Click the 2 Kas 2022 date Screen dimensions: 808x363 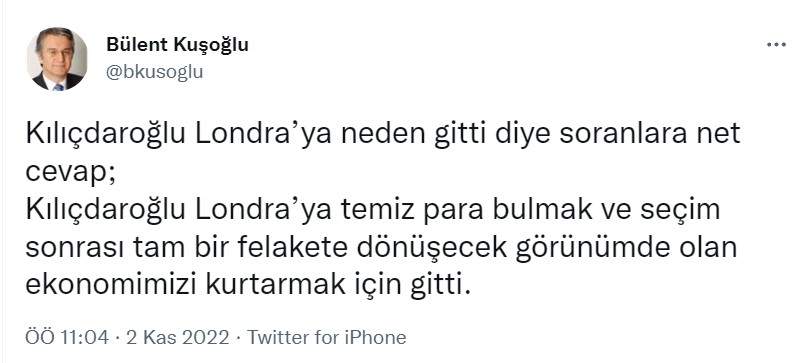[176, 338]
